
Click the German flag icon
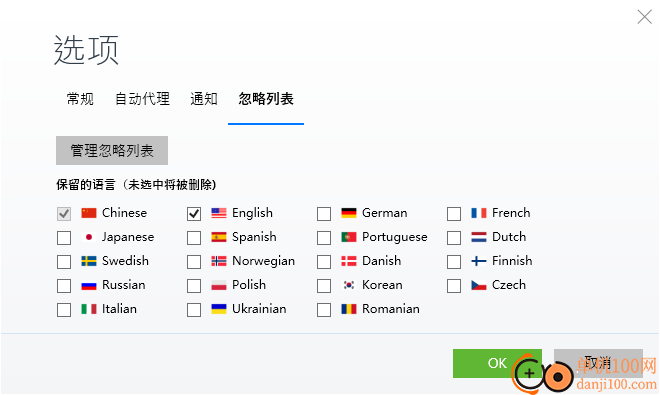coord(349,213)
